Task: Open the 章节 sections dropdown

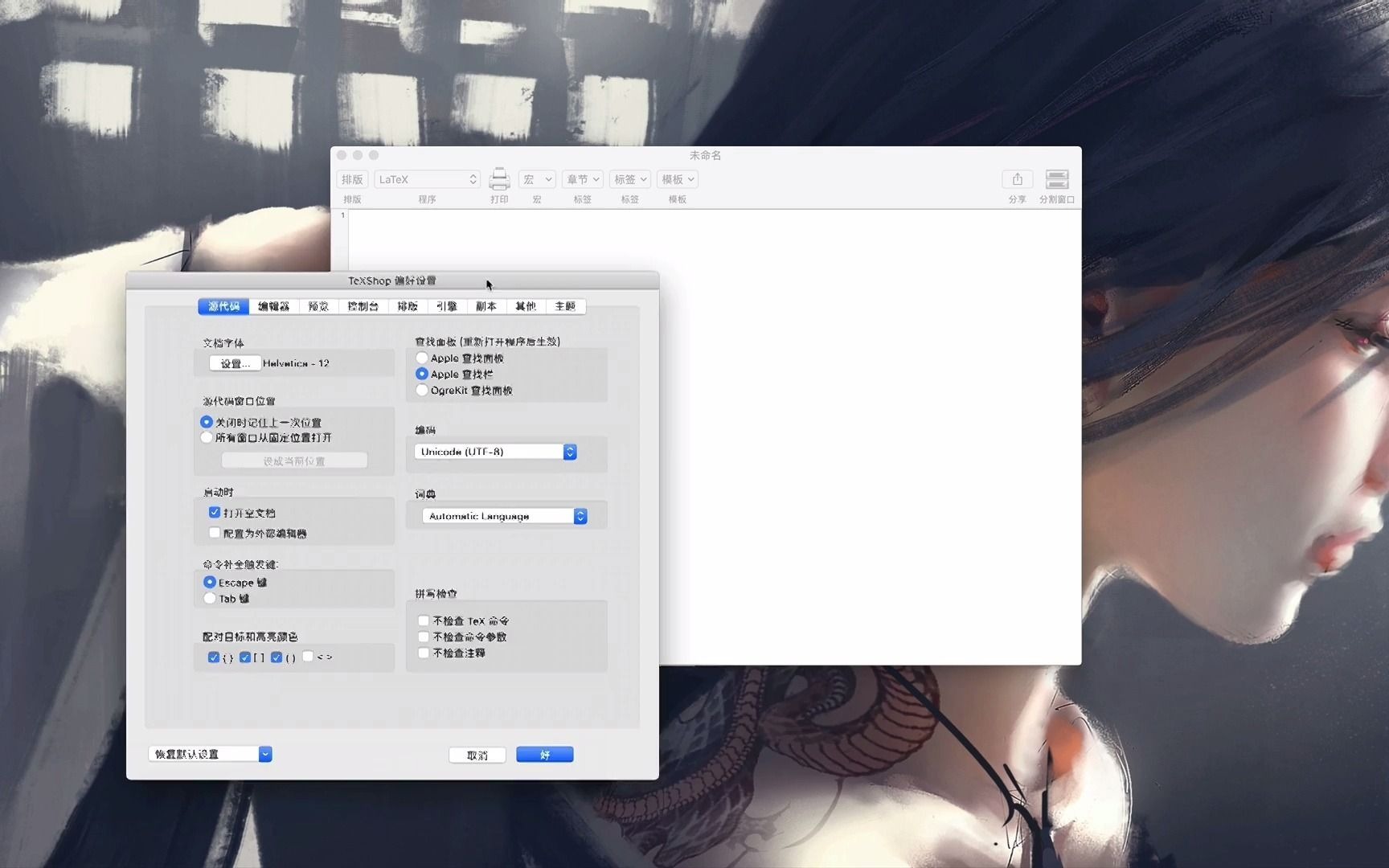Action: pyautogui.click(x=583, y=179)
